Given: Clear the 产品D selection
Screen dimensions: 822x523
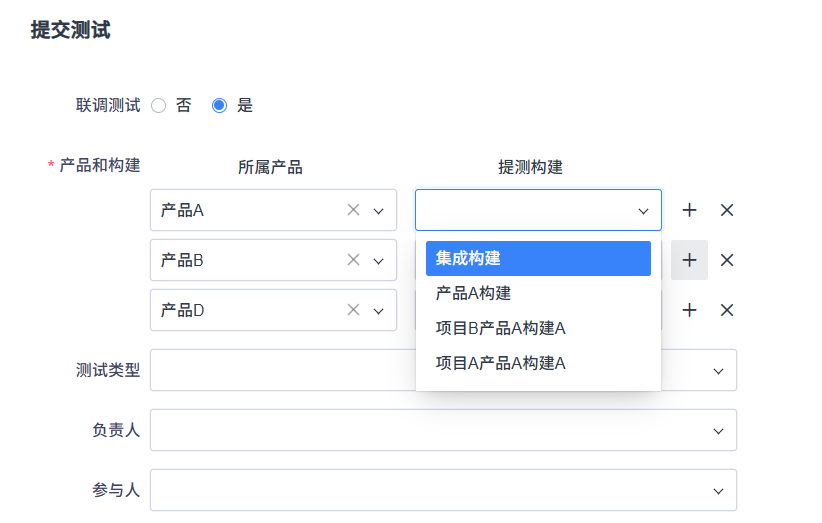Looking at the screenshot, I should 353,310.
